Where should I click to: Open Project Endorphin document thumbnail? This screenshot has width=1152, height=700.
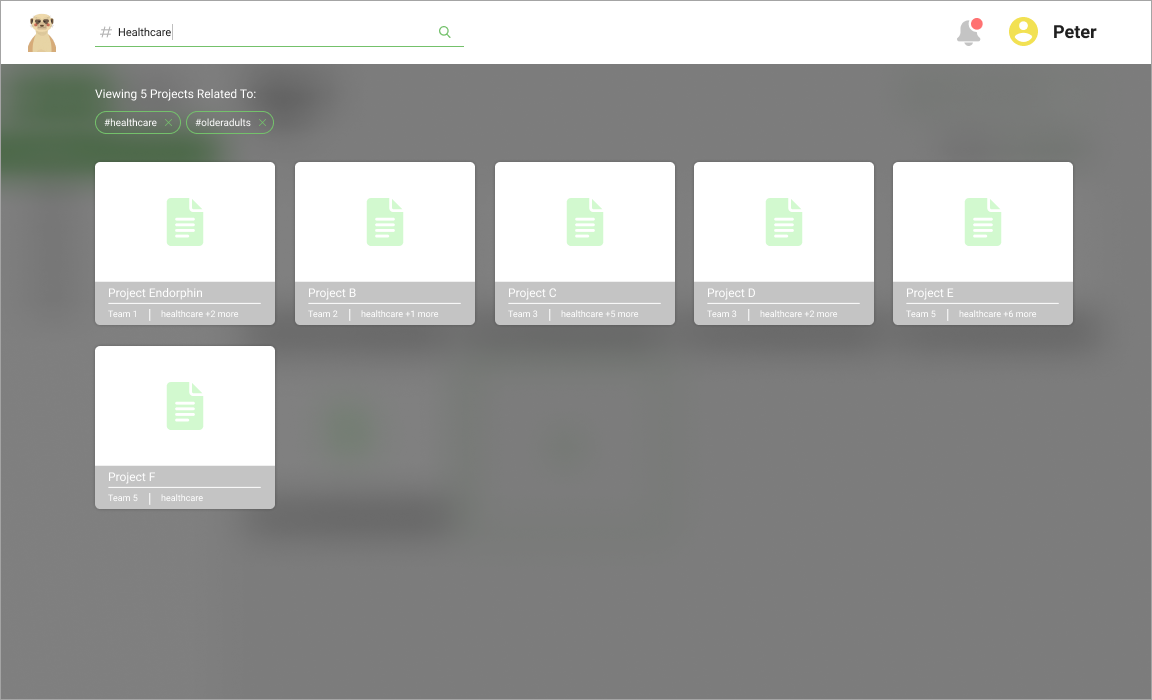point(185,222)
